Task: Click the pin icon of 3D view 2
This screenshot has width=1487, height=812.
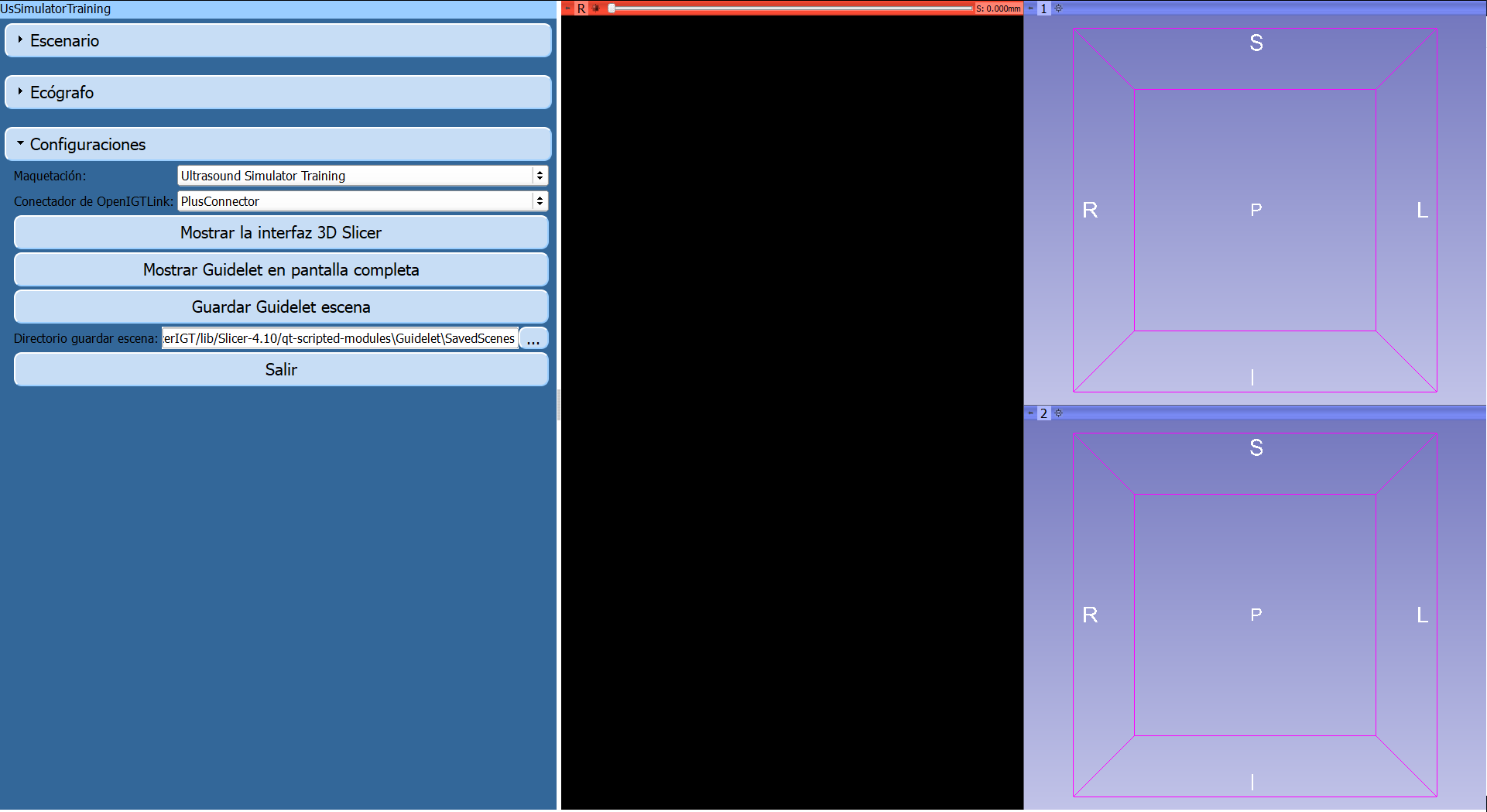Action: (1030, 413)
